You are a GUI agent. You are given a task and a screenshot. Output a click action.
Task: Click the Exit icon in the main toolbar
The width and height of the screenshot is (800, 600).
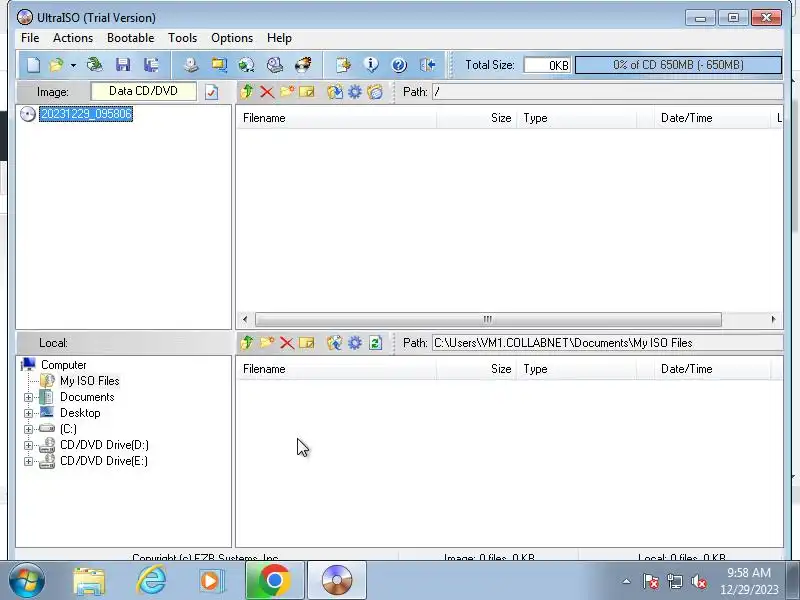[428, 65]
